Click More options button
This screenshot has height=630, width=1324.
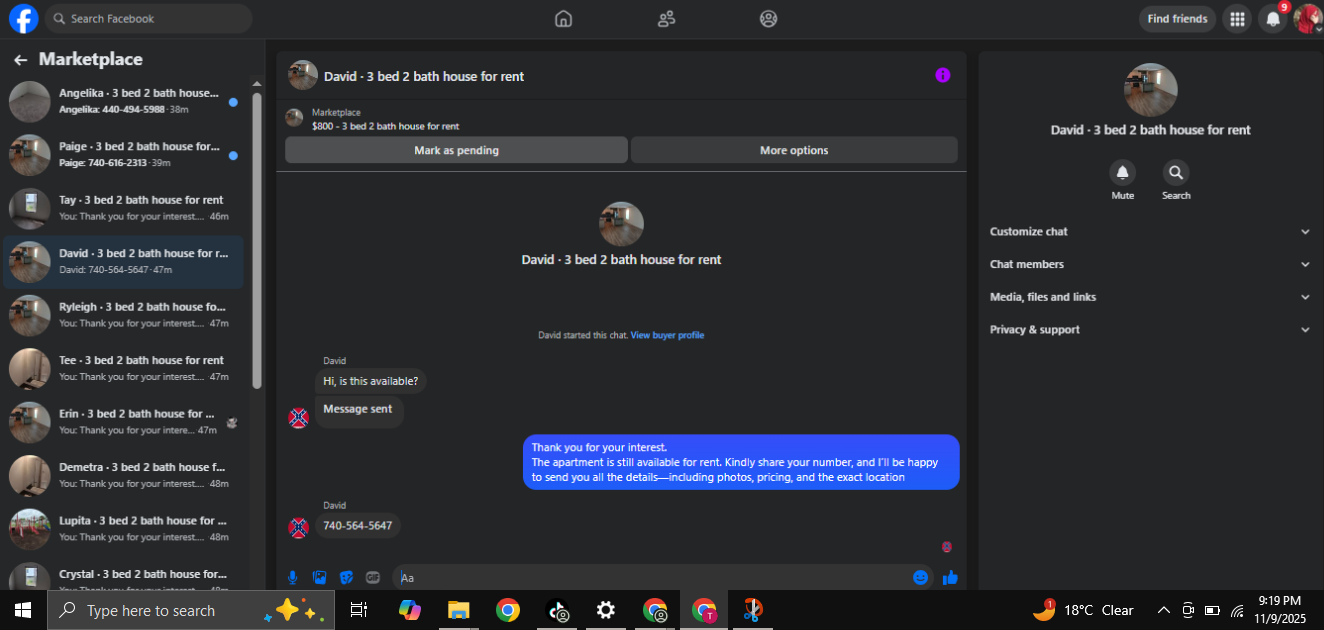[794, 150]
